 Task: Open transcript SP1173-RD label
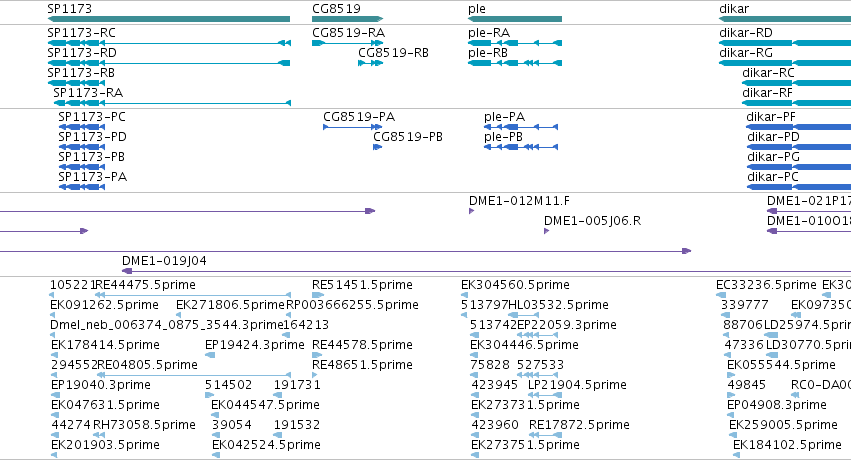click(82, 53)
